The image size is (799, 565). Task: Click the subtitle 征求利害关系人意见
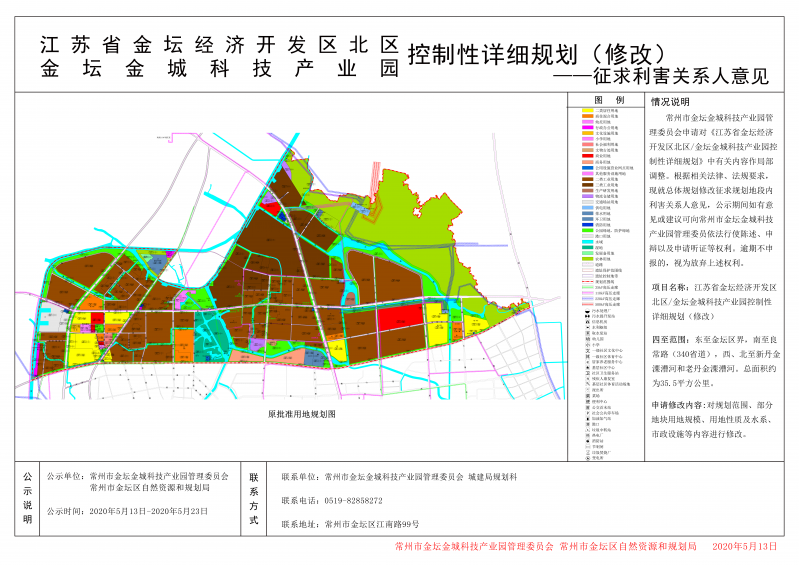click(681, 76)
